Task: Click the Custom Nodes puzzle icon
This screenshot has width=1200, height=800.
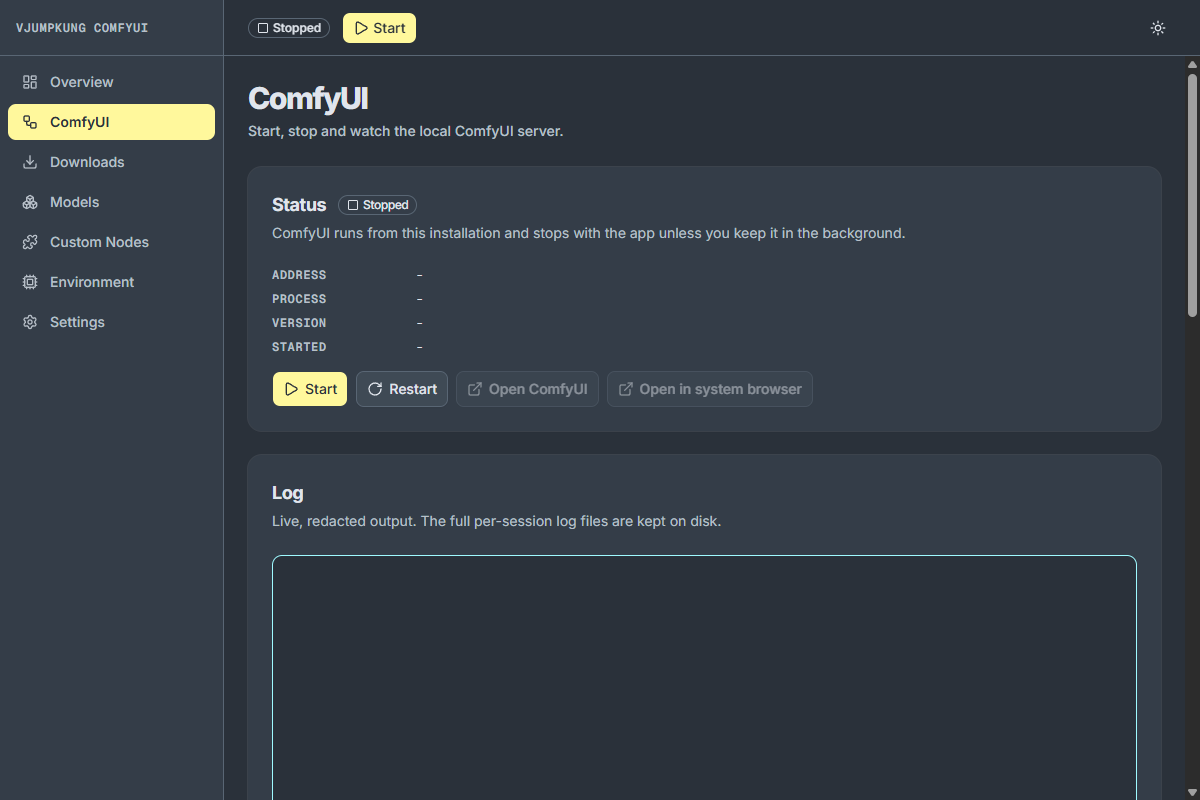Action: (30, 242)
